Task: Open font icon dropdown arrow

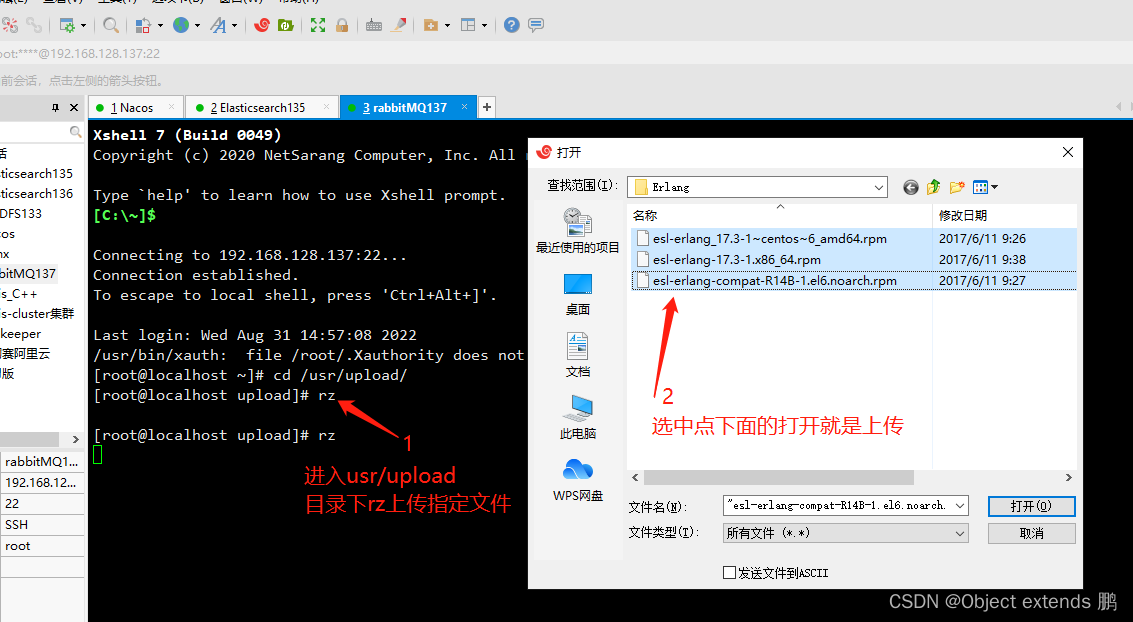Action: click(235, 25)
